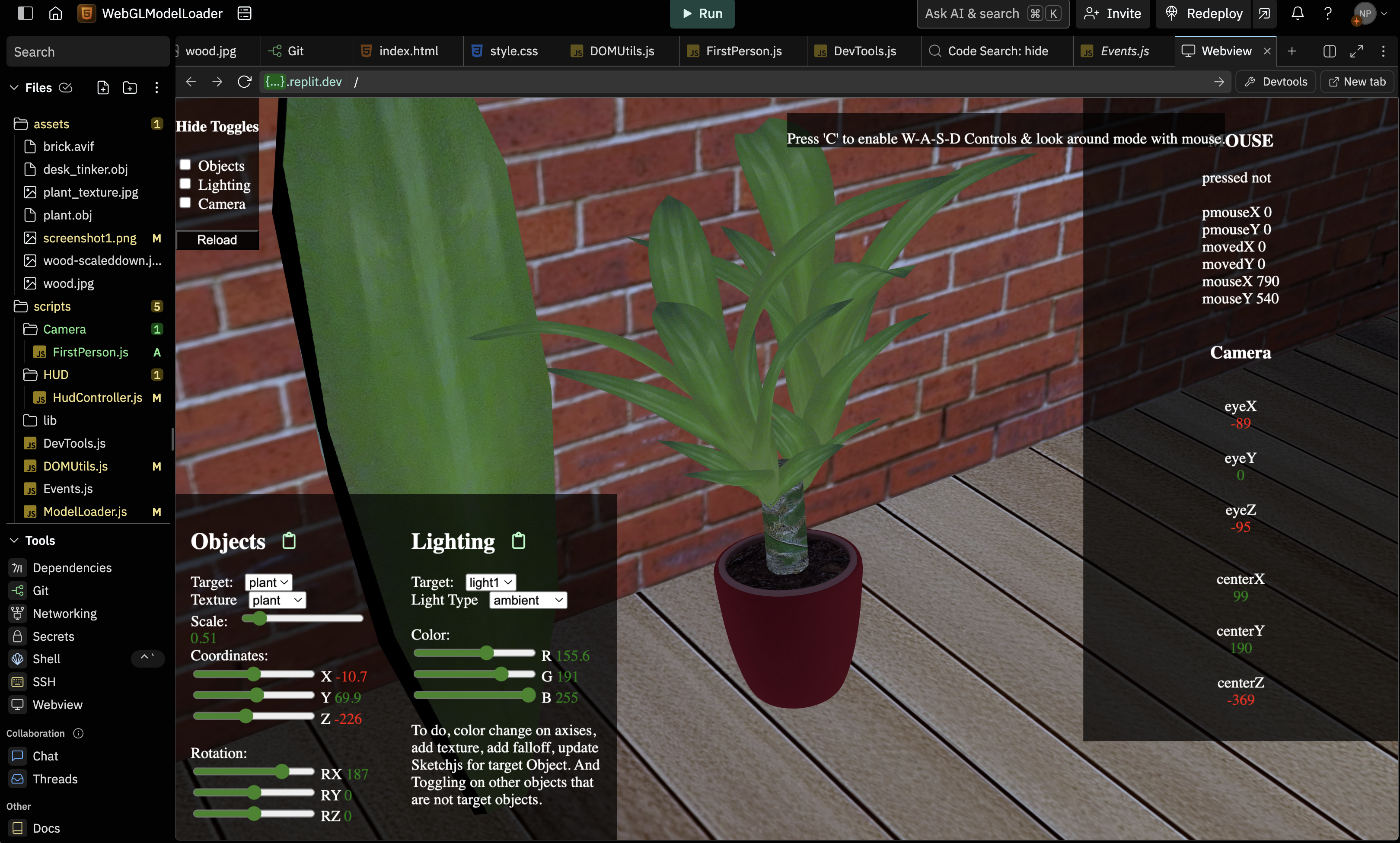Select ambient Light Type dropdown
This screenshot has height=843, width=1400.
(x=526, y=600)
